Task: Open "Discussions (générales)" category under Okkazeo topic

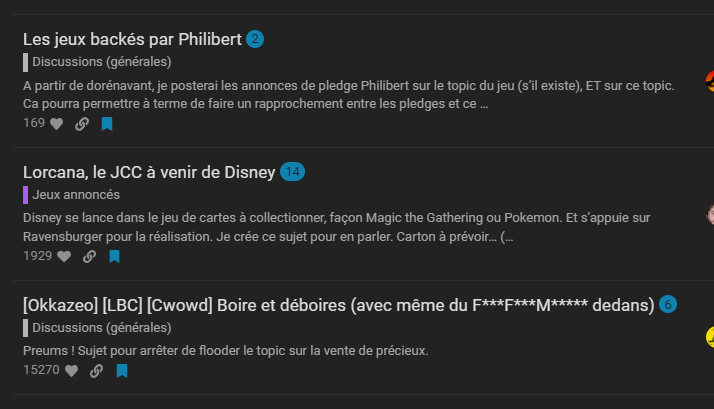Action: click(101, 327)
